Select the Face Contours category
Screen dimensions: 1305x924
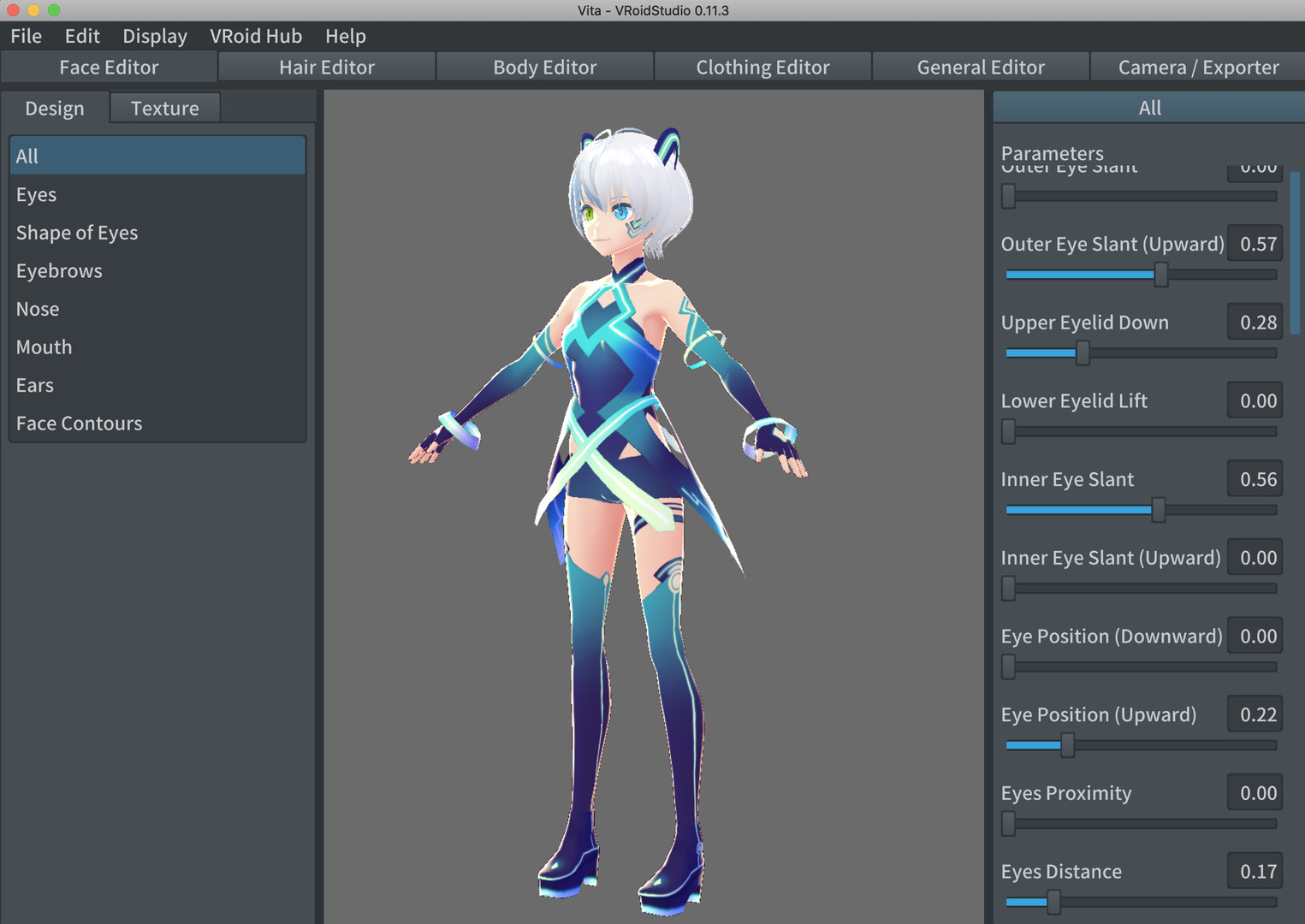(x=79, y=423)
